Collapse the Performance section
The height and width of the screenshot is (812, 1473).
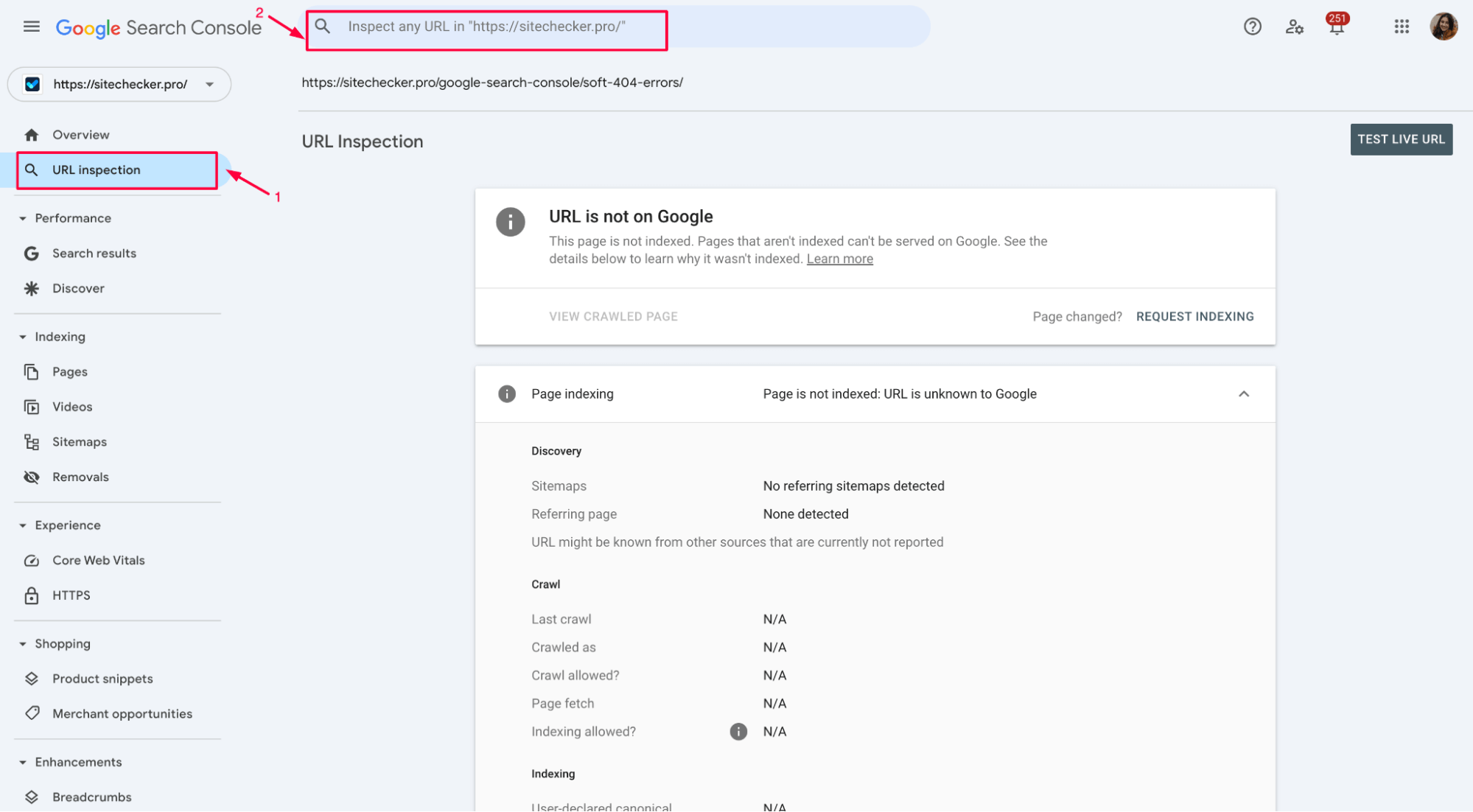[23, 219]
